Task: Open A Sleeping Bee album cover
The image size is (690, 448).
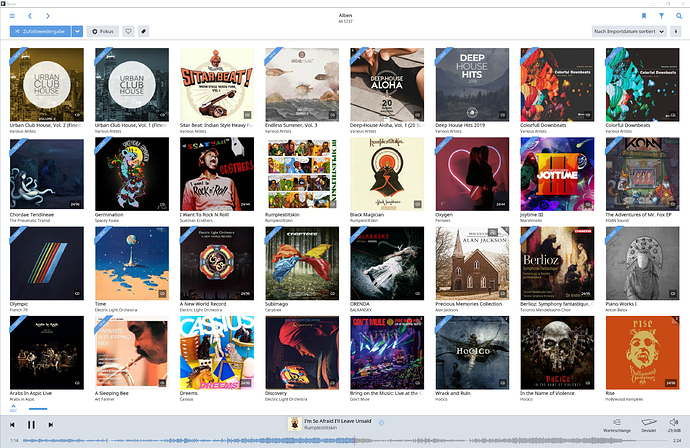Action: 132,353
